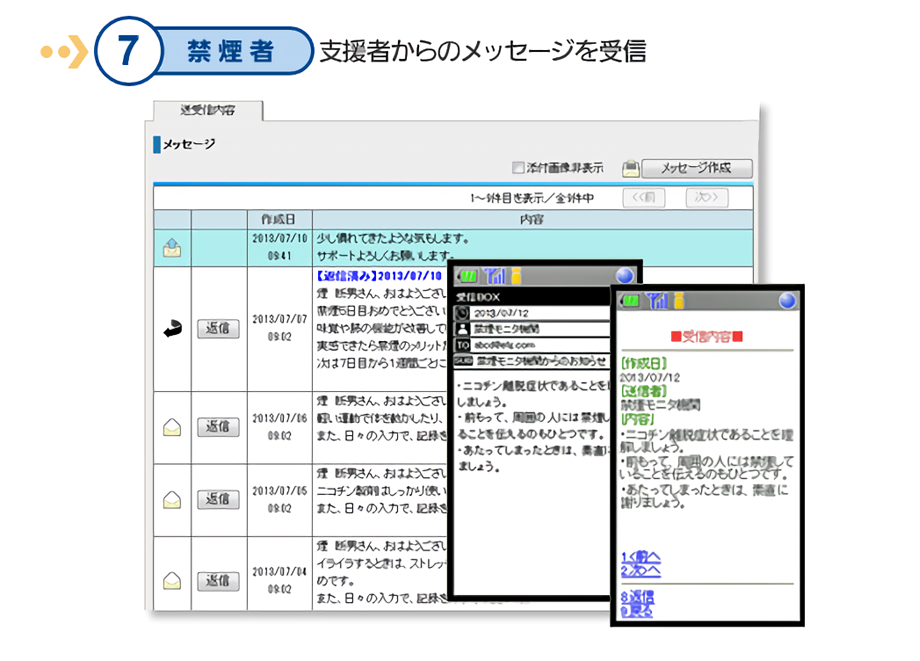Tap the '8返信' link on the phone screen

tap(636, 596)
